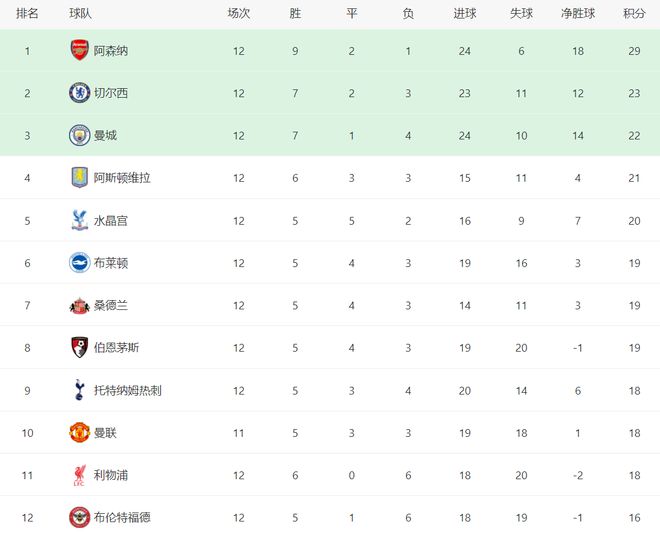Screen dimensions: 660x537
Task: Click the 进球 column header
Action: (465, 14)
